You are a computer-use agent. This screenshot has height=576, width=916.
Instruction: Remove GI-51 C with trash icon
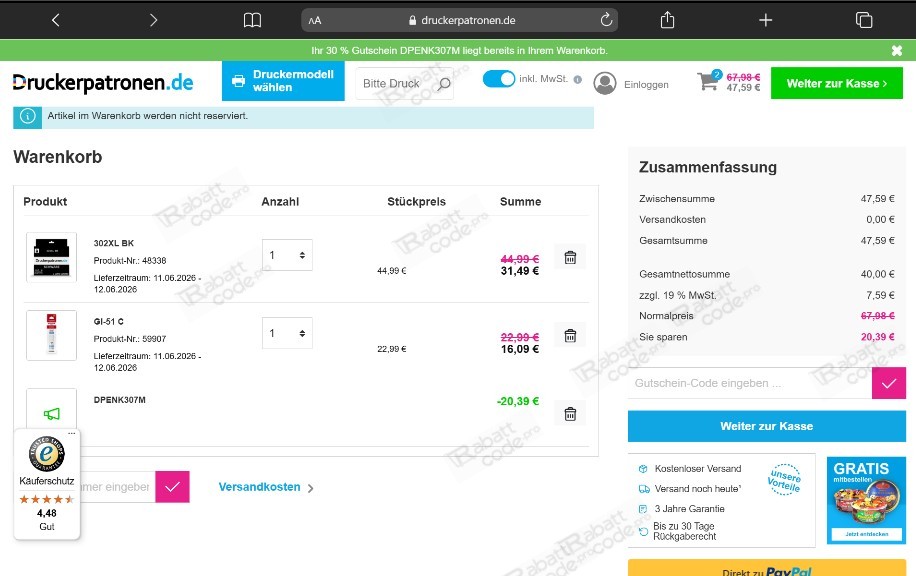click(x=570, y=336)
